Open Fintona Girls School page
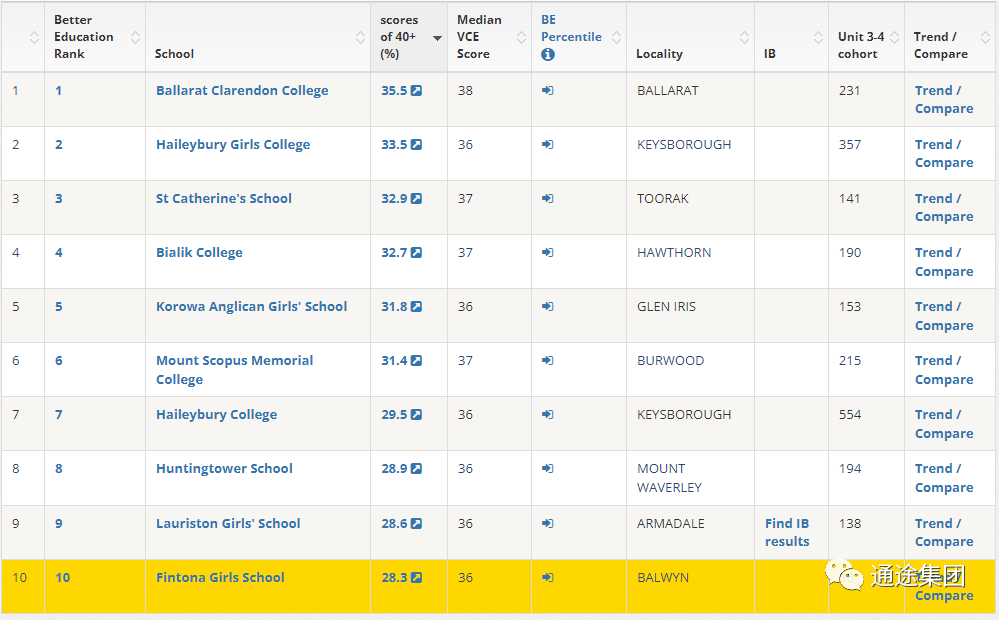Viewport: 999px width, 620px height. coord(220,578)
